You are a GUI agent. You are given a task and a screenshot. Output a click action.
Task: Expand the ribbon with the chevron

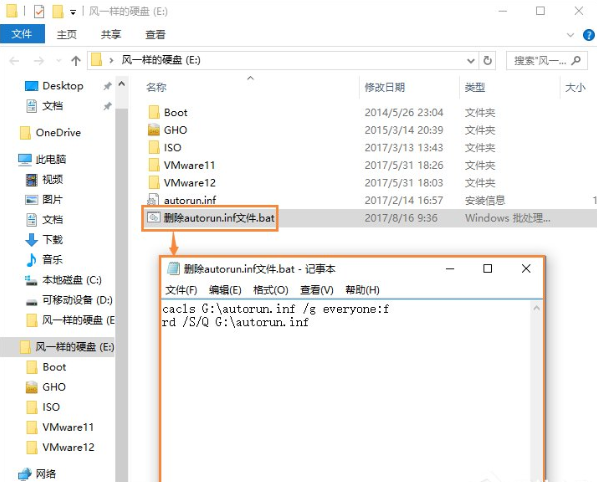coord(570,35)
